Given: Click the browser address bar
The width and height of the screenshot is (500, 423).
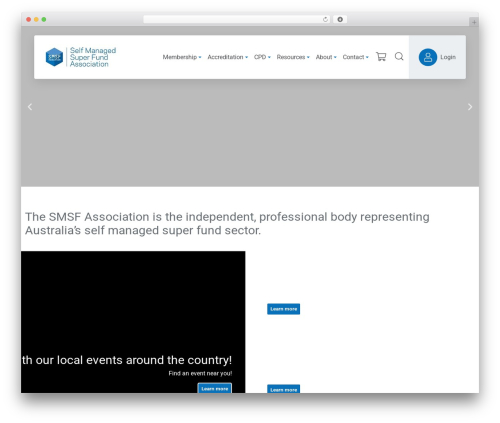Looking at the screenshot, I should click(x=237, y=20).
